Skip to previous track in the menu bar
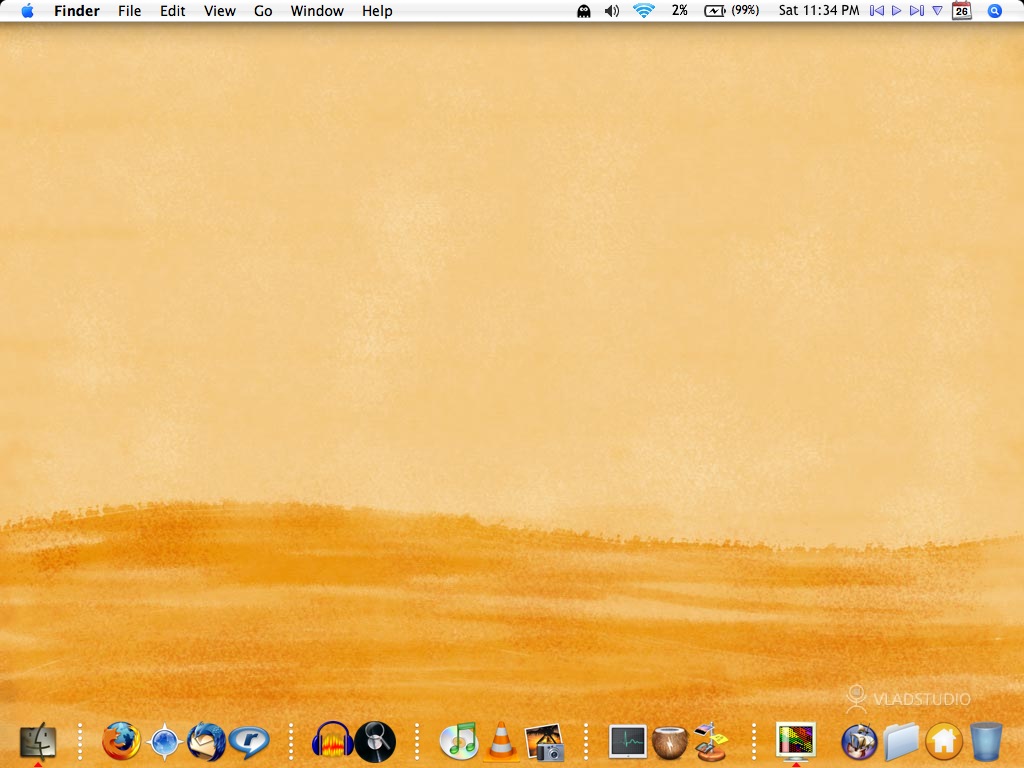 877,10
